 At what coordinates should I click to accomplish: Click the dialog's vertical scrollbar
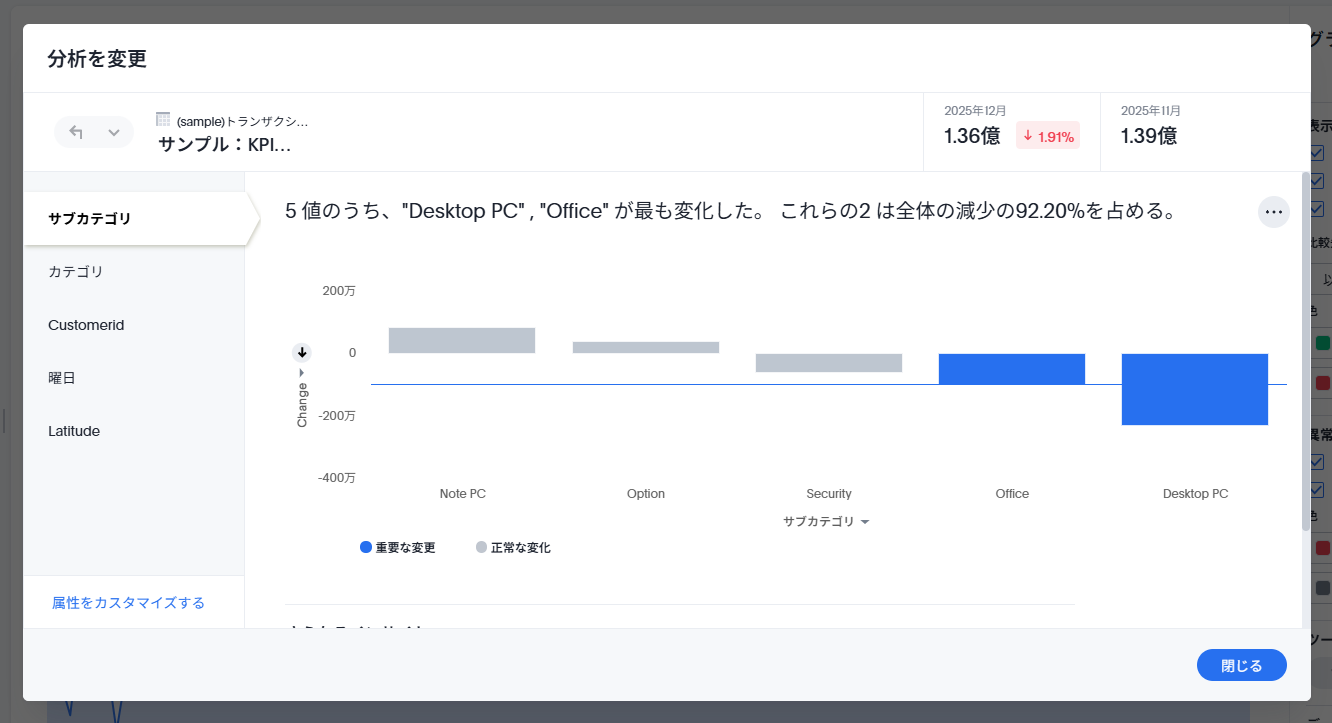(x=1304, y=350)
